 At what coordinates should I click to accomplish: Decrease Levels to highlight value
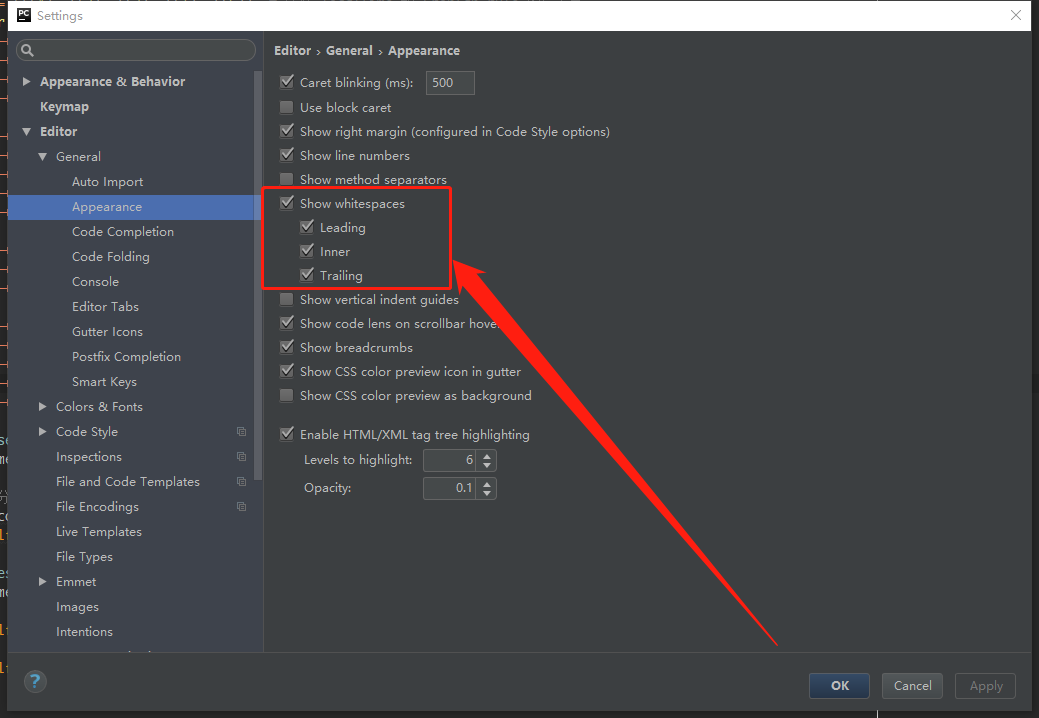pos(487,465)
